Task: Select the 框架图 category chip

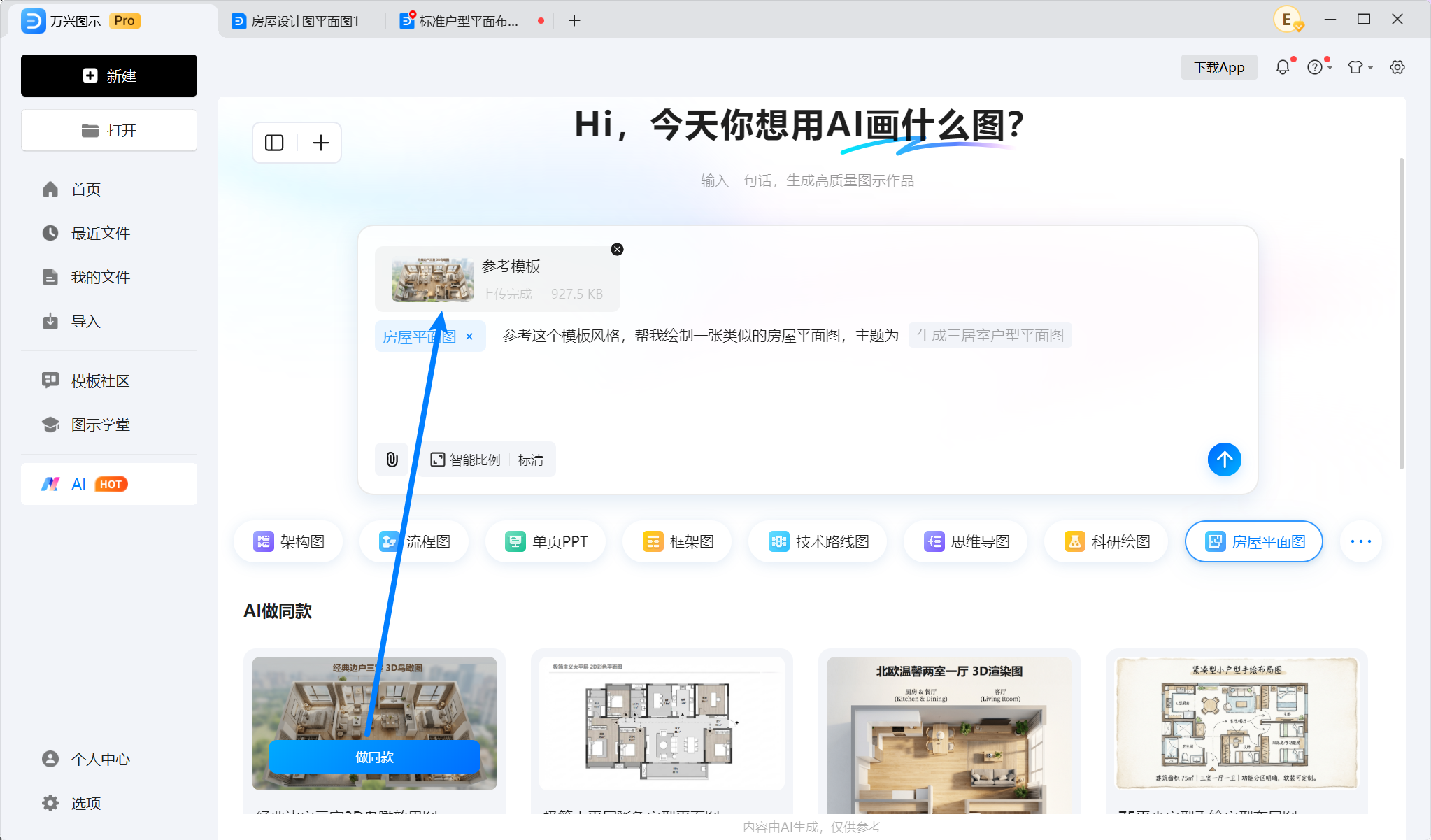Action: [678, 541]
